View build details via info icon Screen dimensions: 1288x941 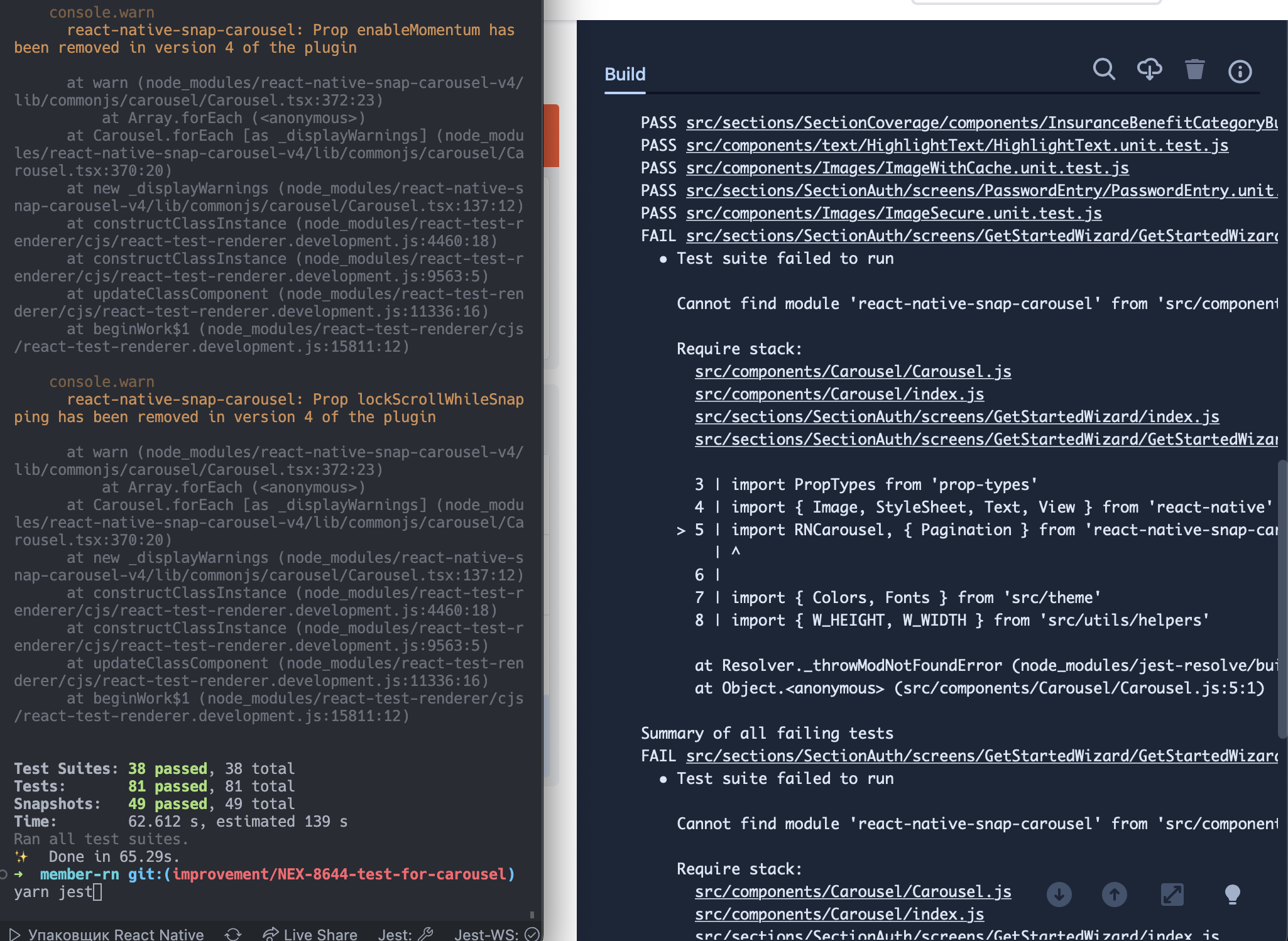click(1239, 72)
